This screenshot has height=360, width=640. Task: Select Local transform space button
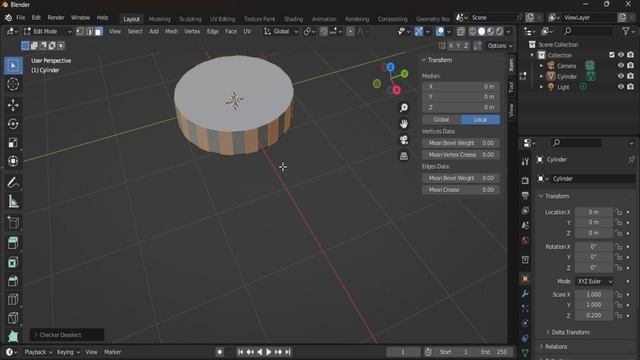click(x=480, y=120)
